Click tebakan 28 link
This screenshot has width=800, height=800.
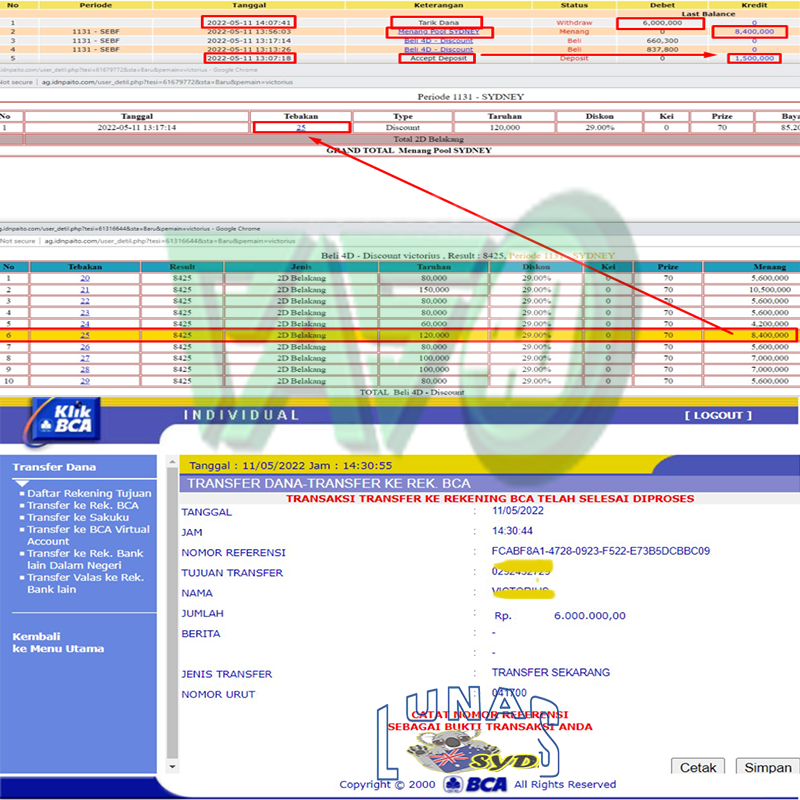(85, 369)
